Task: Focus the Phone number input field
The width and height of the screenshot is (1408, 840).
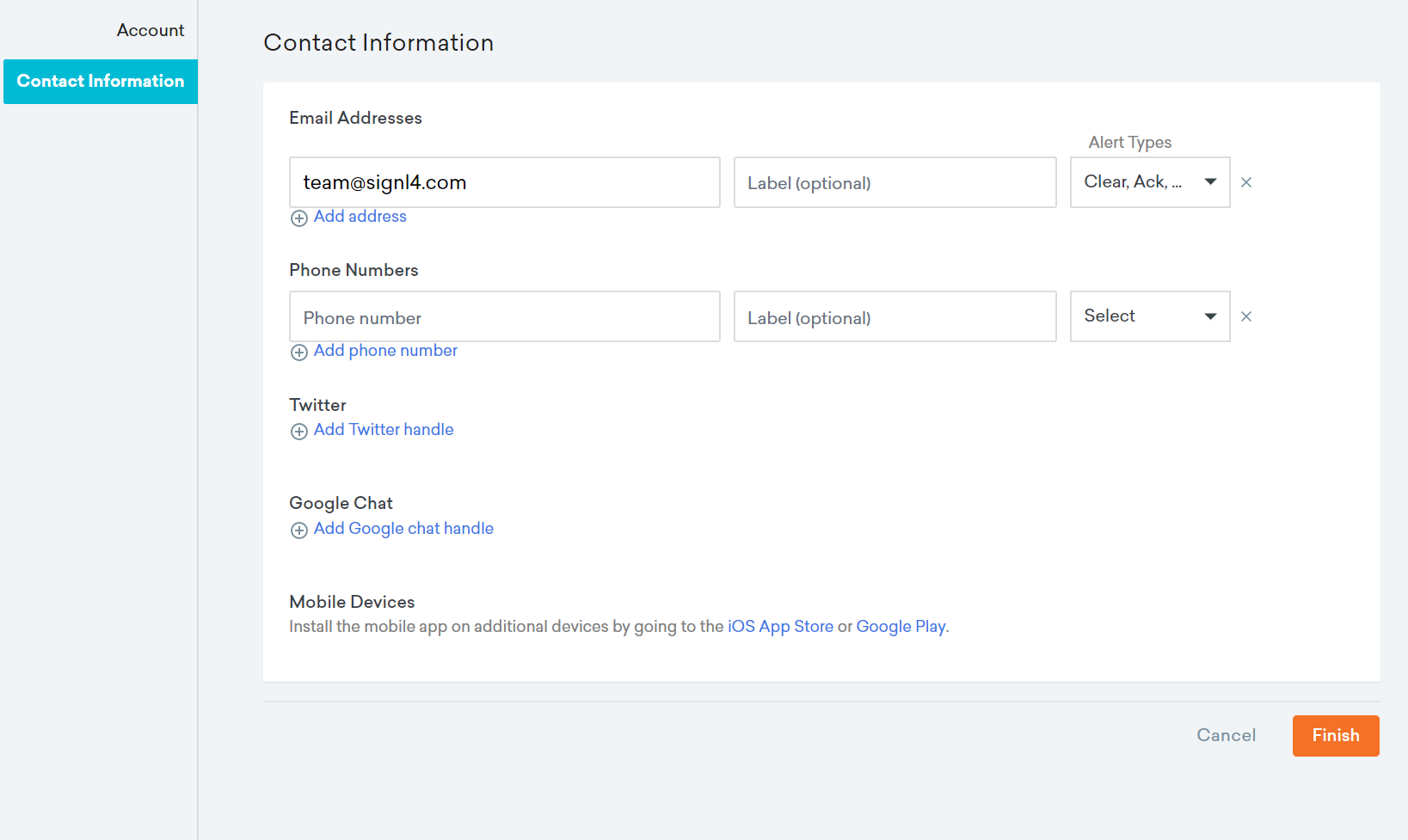Action: click(x=505, y=316)
